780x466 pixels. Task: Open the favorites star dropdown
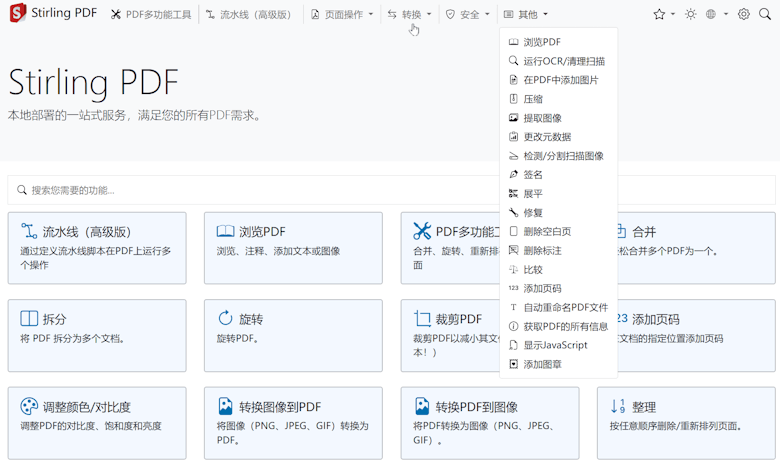tap(664, 14)
